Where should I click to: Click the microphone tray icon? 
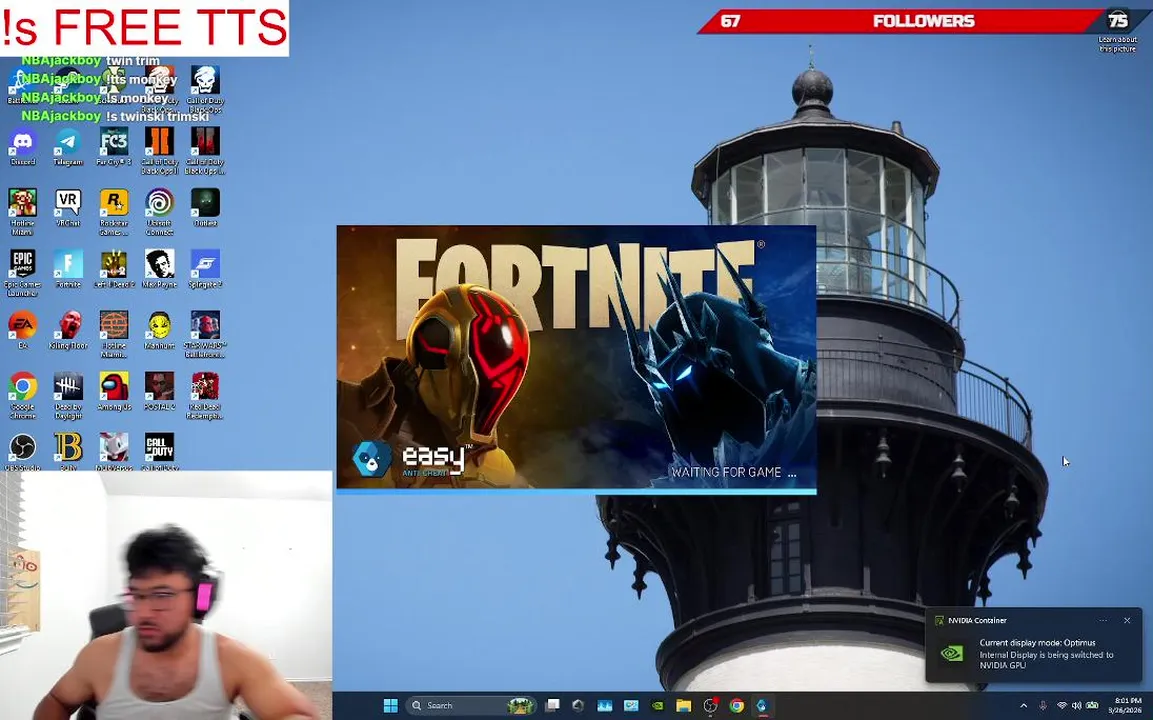(x=1043, y=706)
